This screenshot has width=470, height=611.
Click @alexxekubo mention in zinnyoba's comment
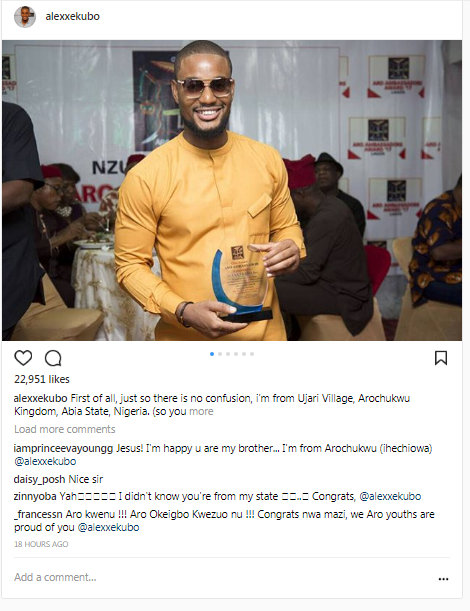[x=390, y=496]
